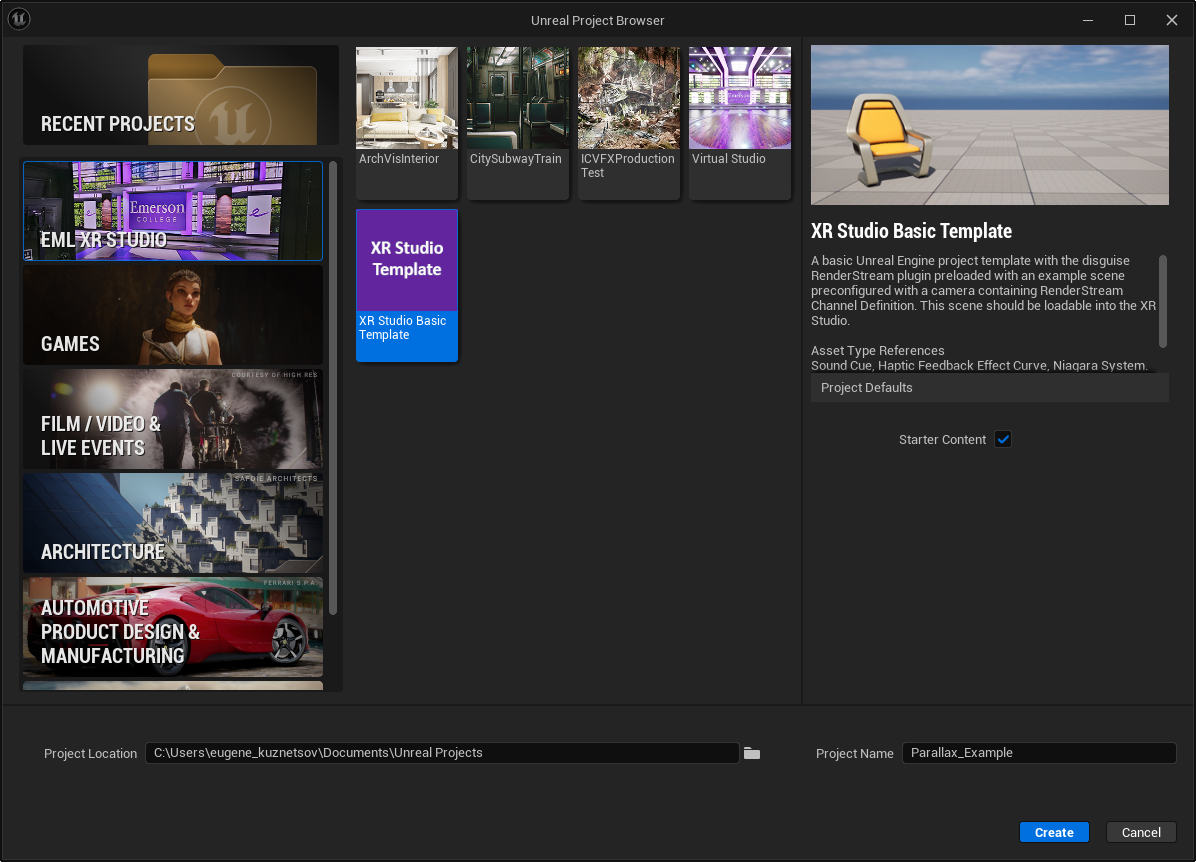
Task: Open Recent Projects category
Action: (x=181, y=95)
